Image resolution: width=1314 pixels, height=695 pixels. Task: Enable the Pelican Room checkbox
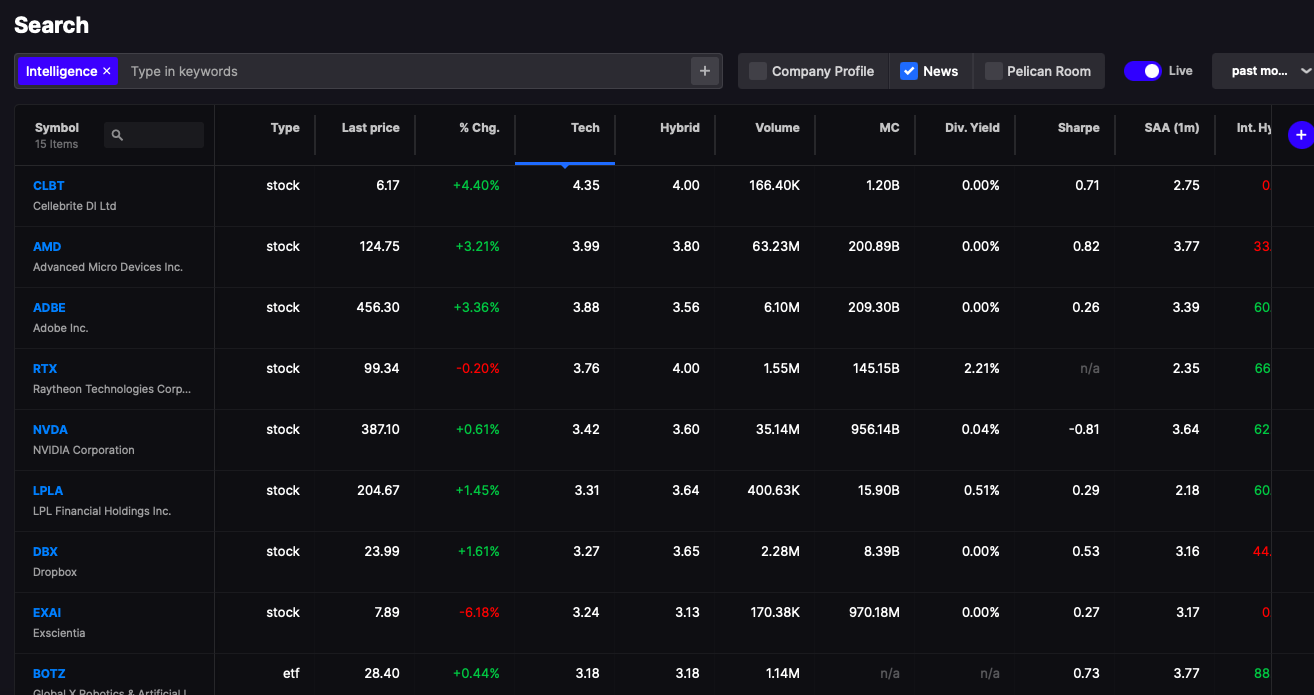(x=994, y=71)
